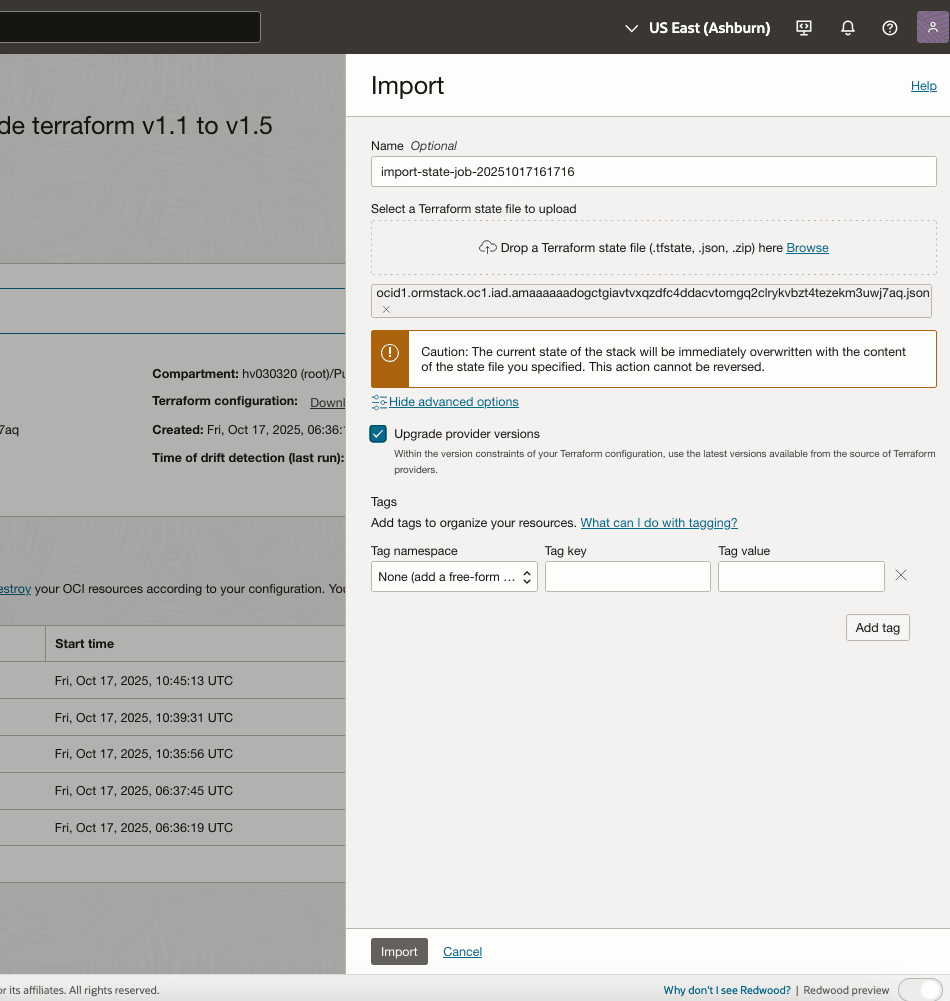Click Browse to choose a state file
The image size is (950, 1001).
click(806, 247)
